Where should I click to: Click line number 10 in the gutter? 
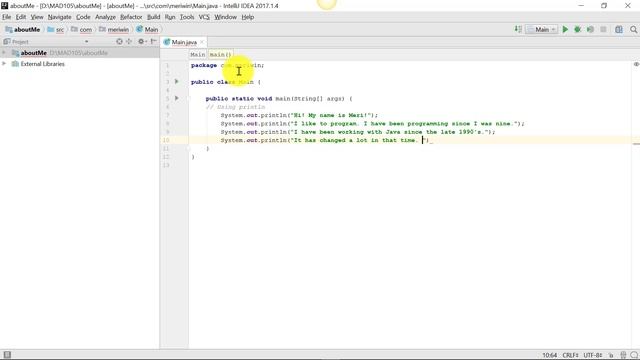pyautogui.click(x=166, y=140)
